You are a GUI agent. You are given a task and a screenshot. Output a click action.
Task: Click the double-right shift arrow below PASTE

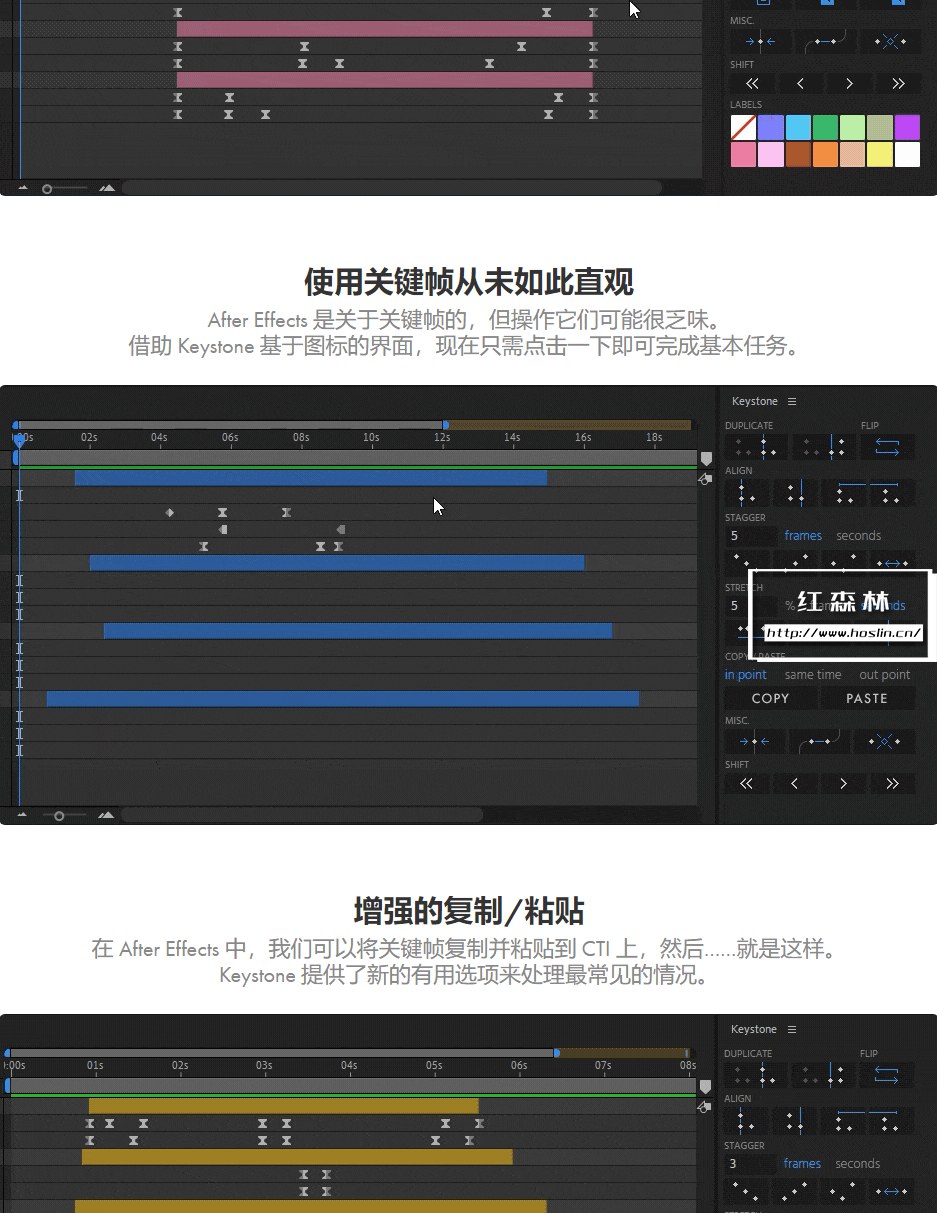tap(893, 784)
